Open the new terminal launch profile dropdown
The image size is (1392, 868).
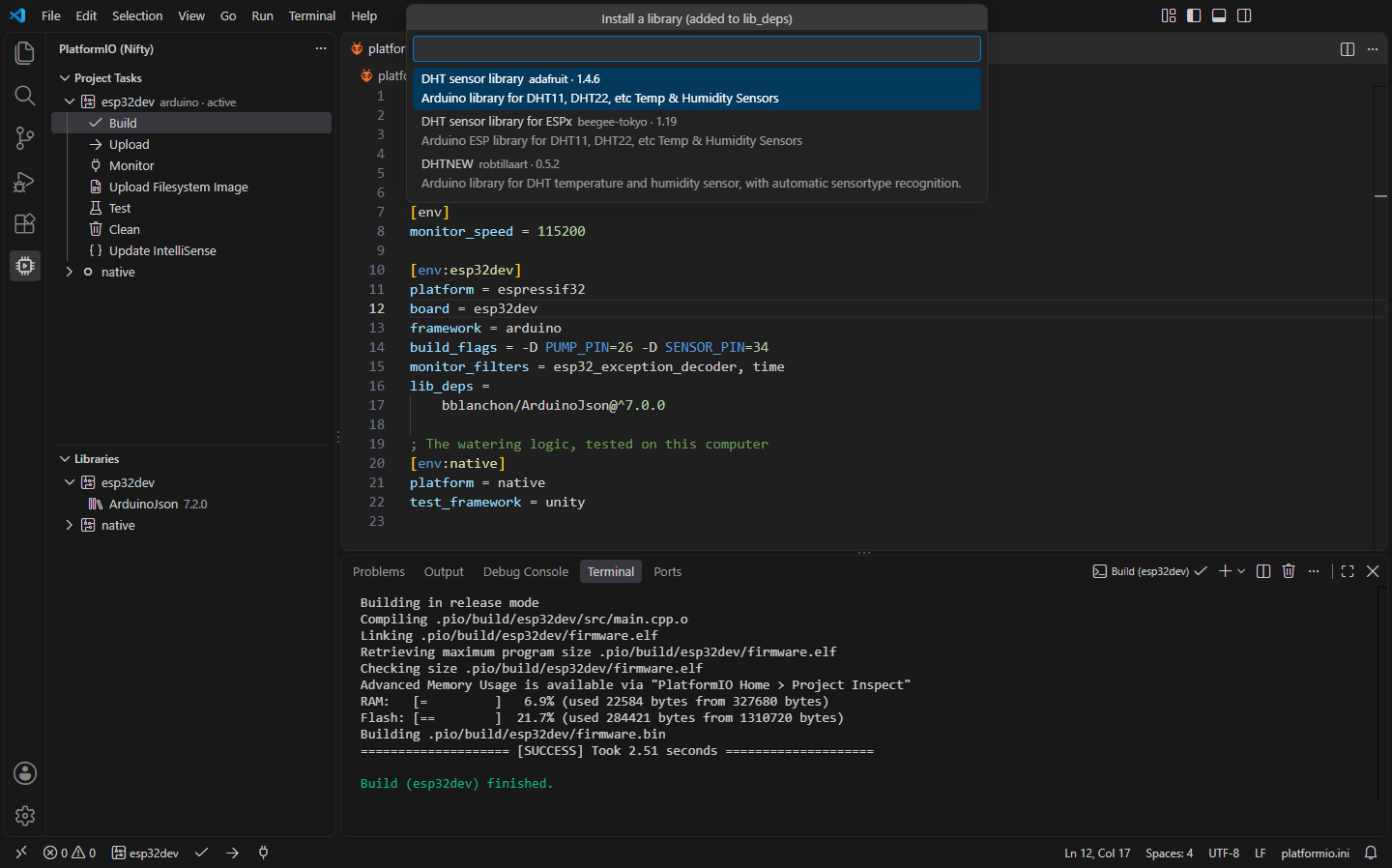click(x=1241, y=571)
